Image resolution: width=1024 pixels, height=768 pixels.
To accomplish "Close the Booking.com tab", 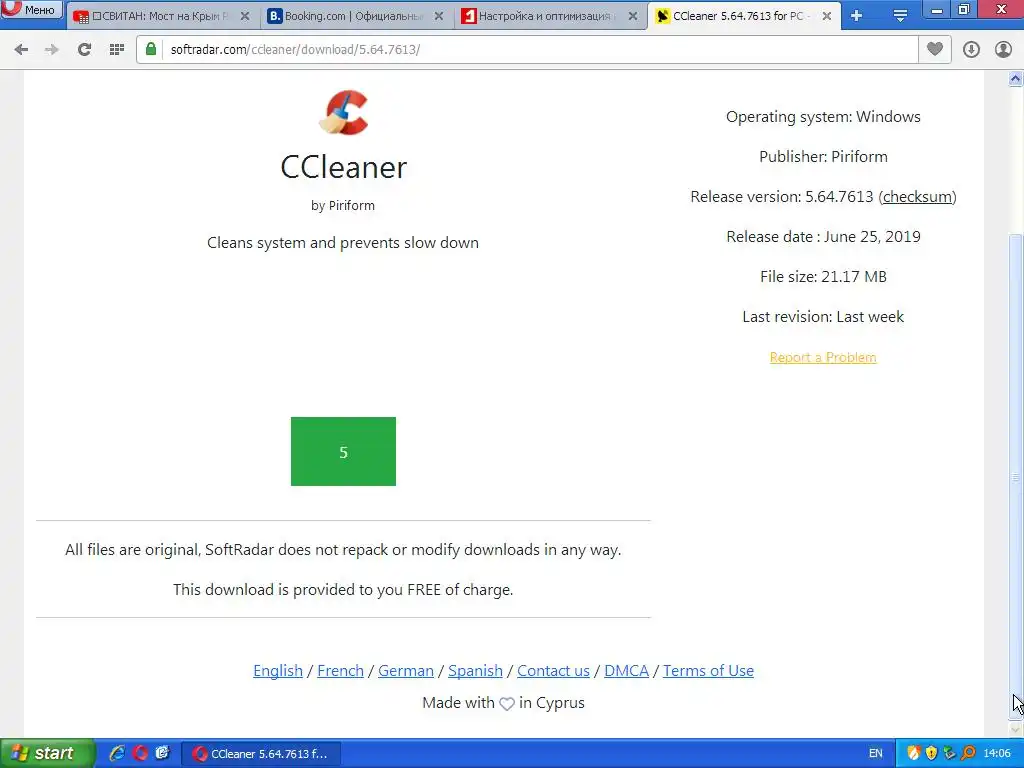I will tap(439, 16).
